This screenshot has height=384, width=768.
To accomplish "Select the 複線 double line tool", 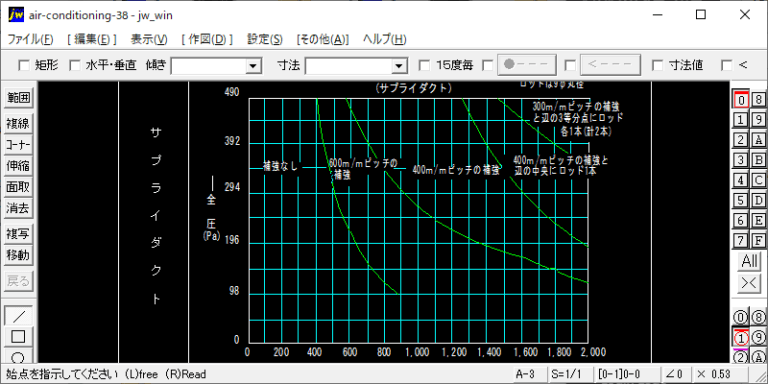I will click(19, 124).
